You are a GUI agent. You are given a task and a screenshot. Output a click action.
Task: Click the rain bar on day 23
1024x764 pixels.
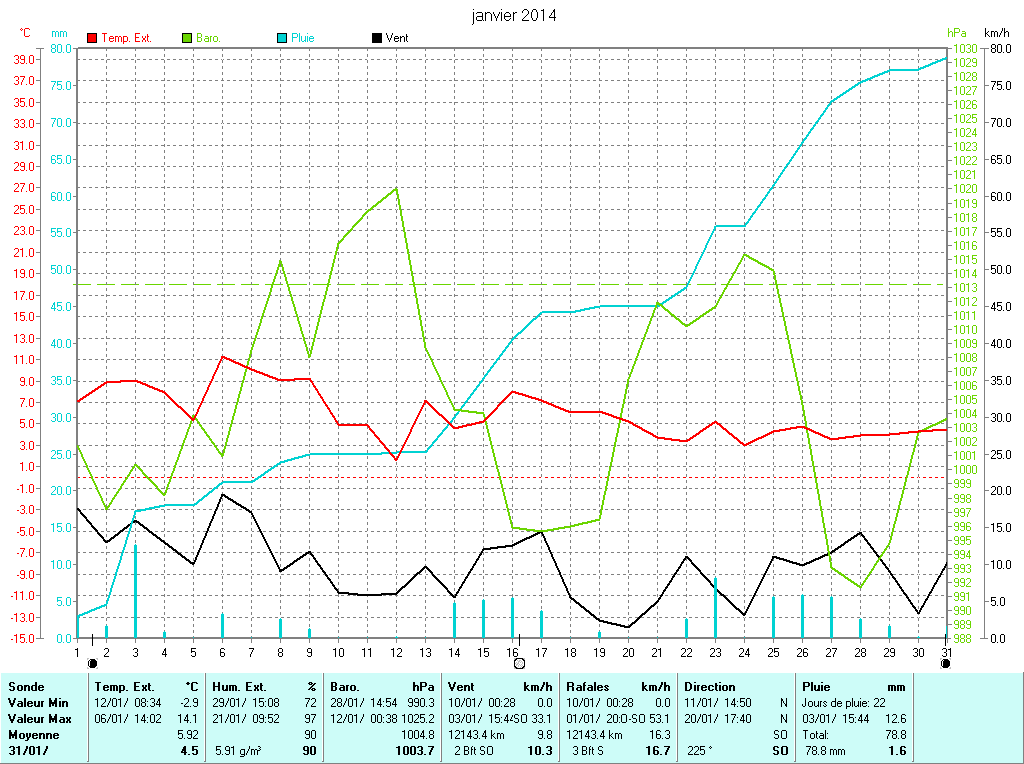pyautogui.click(x=715, y=607)
